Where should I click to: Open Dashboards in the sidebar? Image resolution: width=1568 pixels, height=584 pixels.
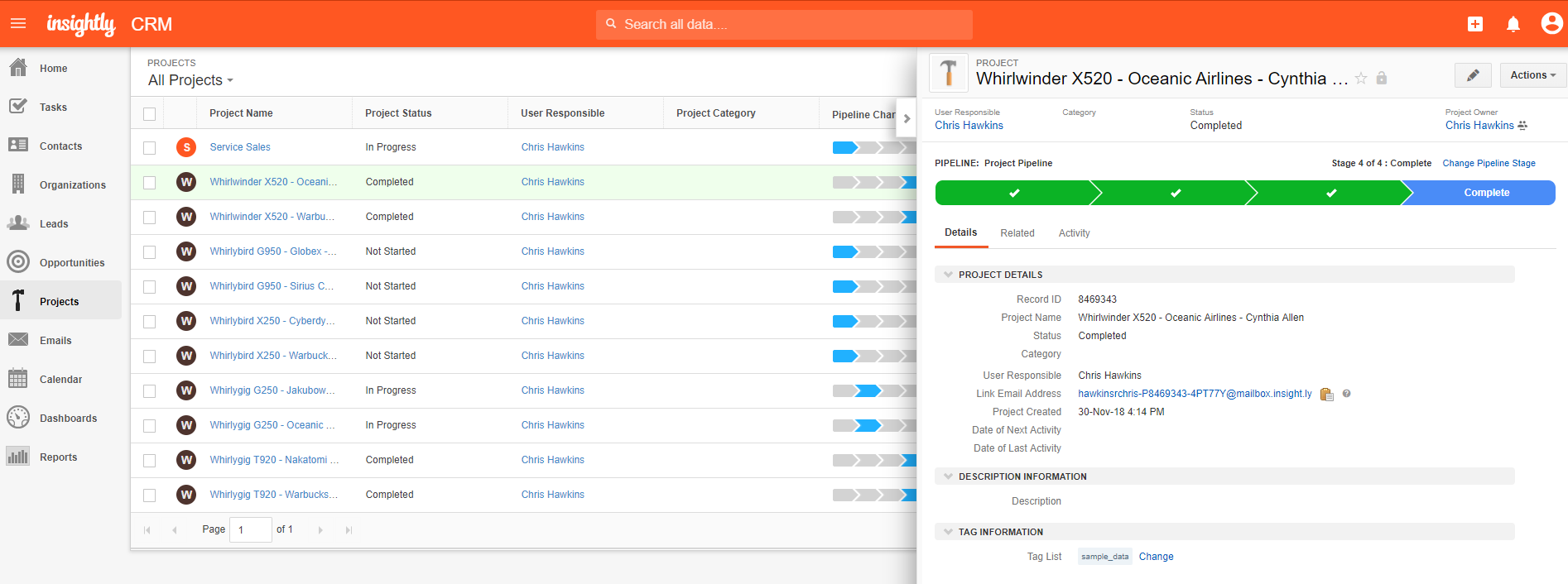pos(61,418)
